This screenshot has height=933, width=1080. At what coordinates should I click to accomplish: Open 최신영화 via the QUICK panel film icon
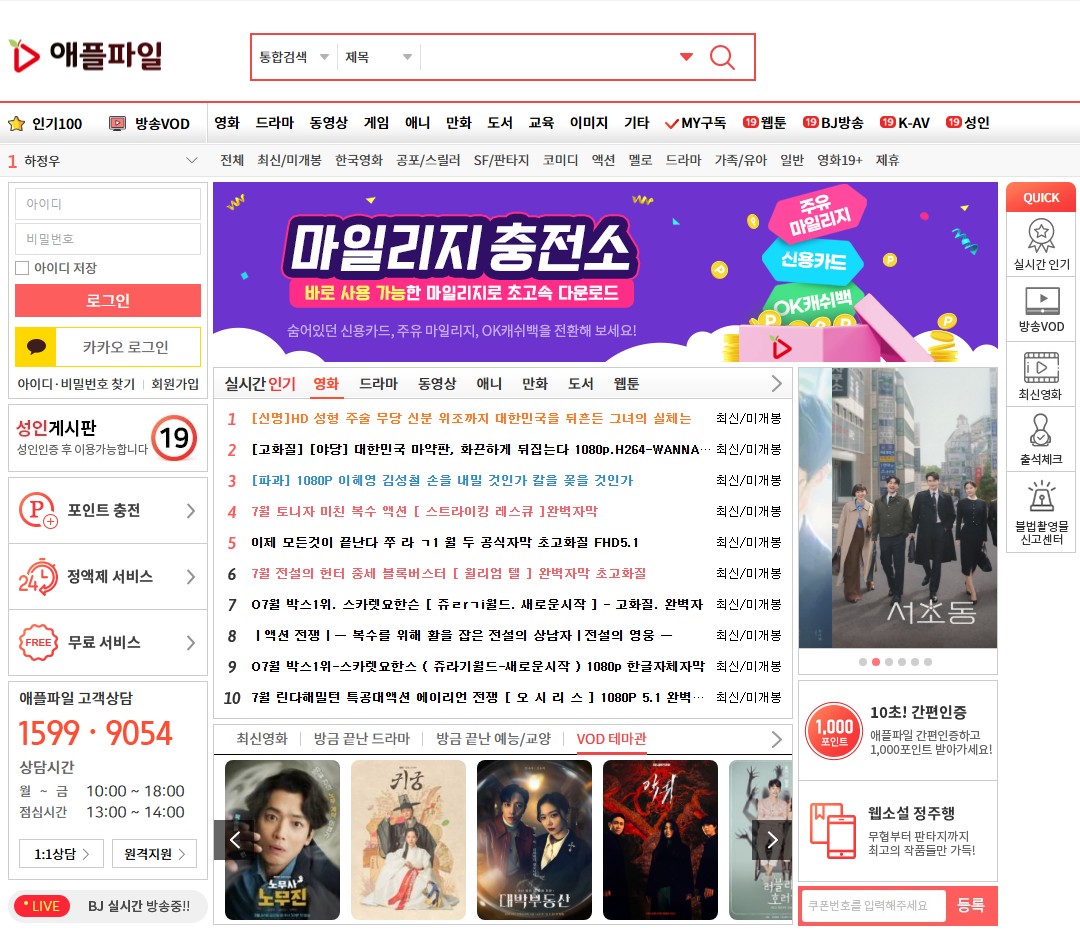coord(1040,375)
